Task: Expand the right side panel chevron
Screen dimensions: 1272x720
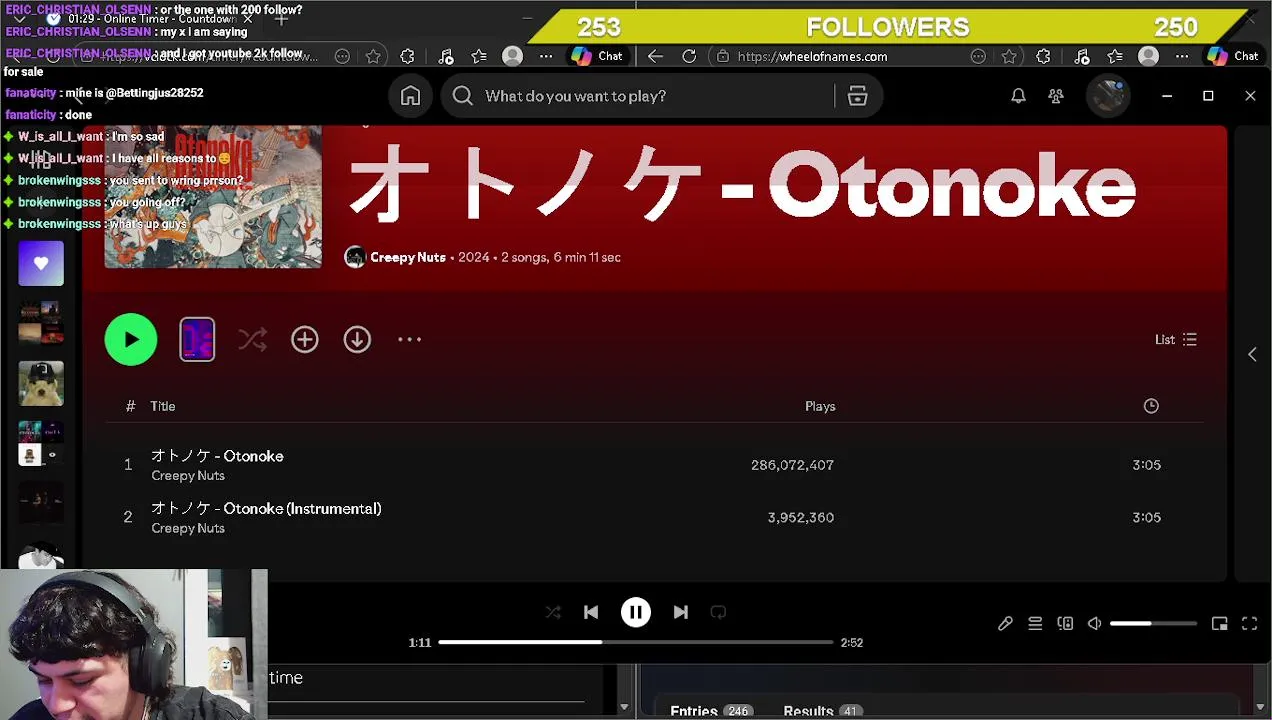Action: tap(1252, 354)
